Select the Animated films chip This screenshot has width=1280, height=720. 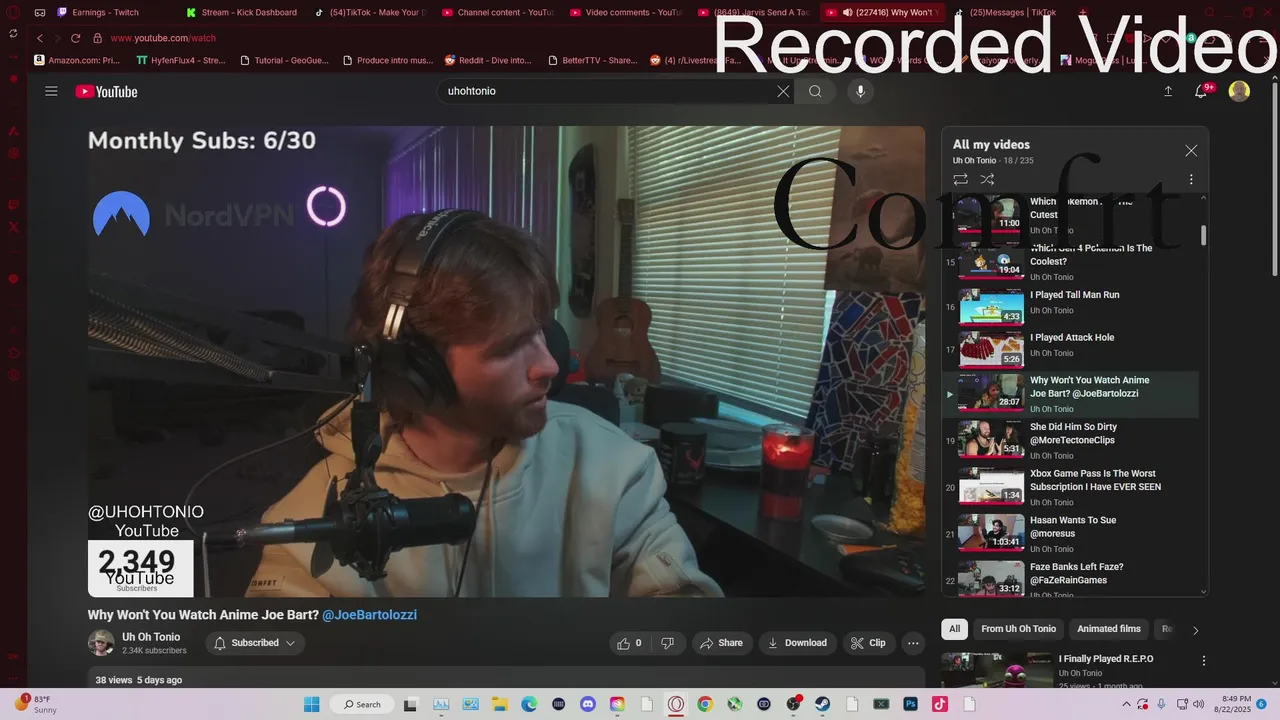(x=1109, y=629)
